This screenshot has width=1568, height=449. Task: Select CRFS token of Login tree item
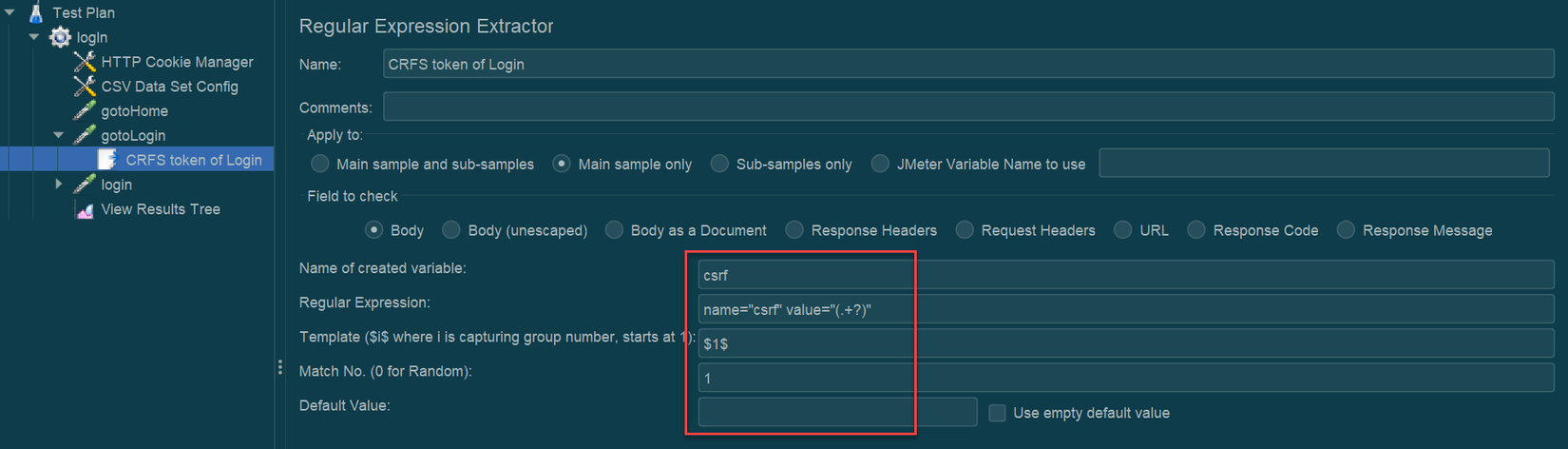point(194,160)
